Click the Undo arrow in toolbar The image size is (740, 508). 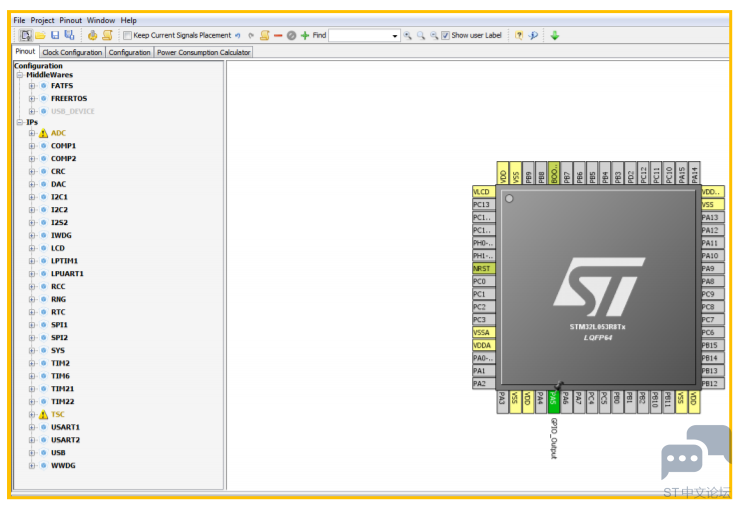click(x=238, y=35)
